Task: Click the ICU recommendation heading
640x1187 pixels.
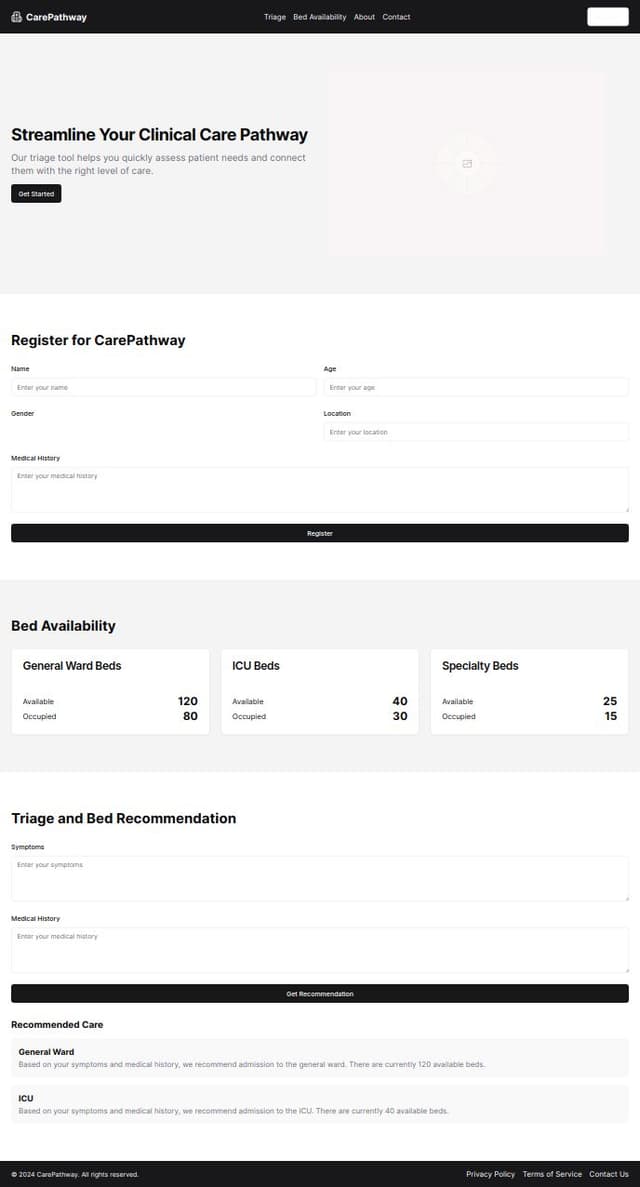Action: (26, 1098)
